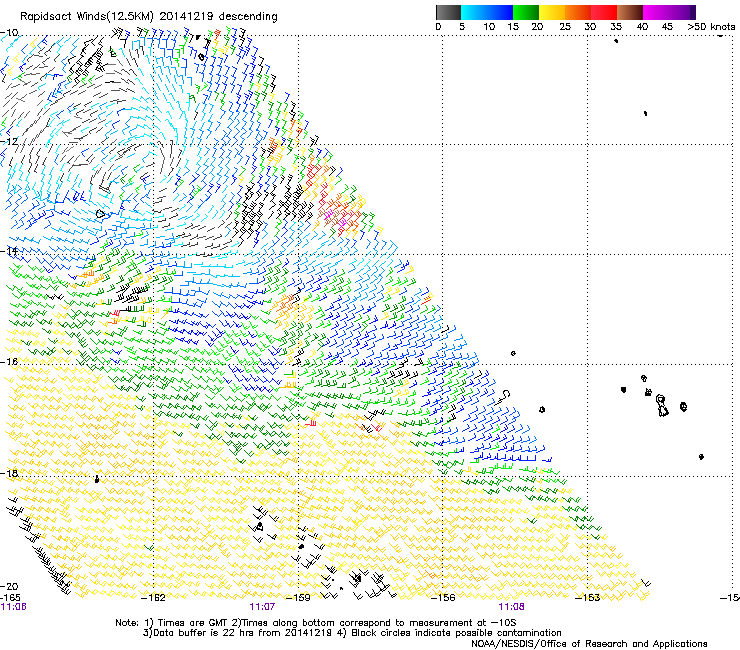The width and height of the screenshot is (740, 650).
Task: Click the legend value '35' under color bar
Action: 616,27
